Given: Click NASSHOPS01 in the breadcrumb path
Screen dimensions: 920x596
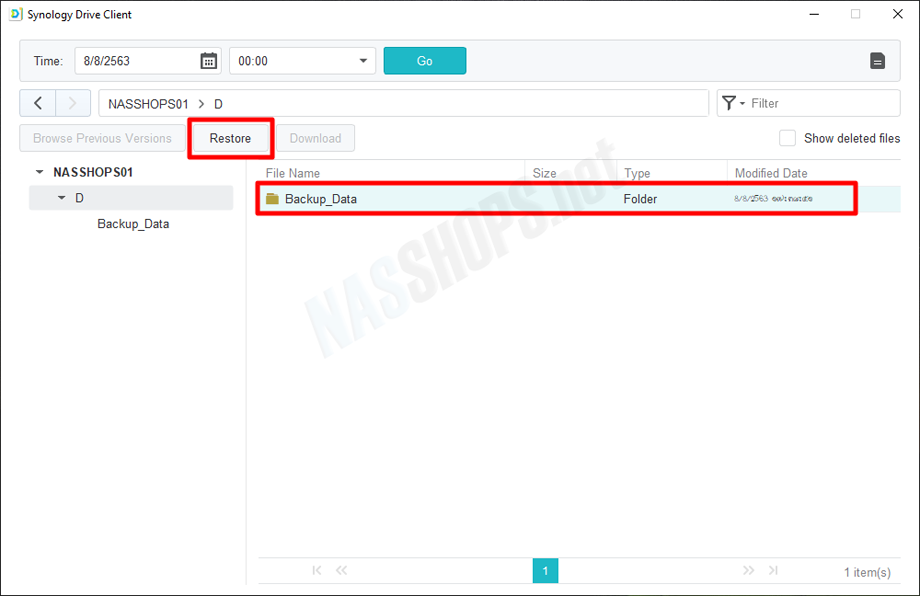Looking at the screenshot, I should coord(148,104).
